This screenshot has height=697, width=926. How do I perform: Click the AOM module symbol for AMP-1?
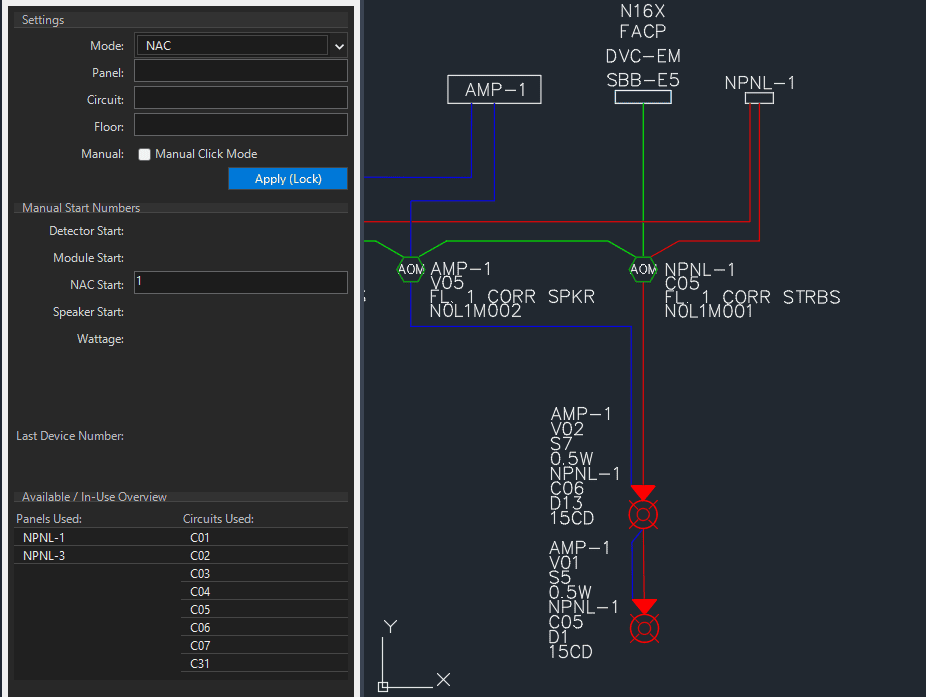pyautogui.click(x=410, y=269)
